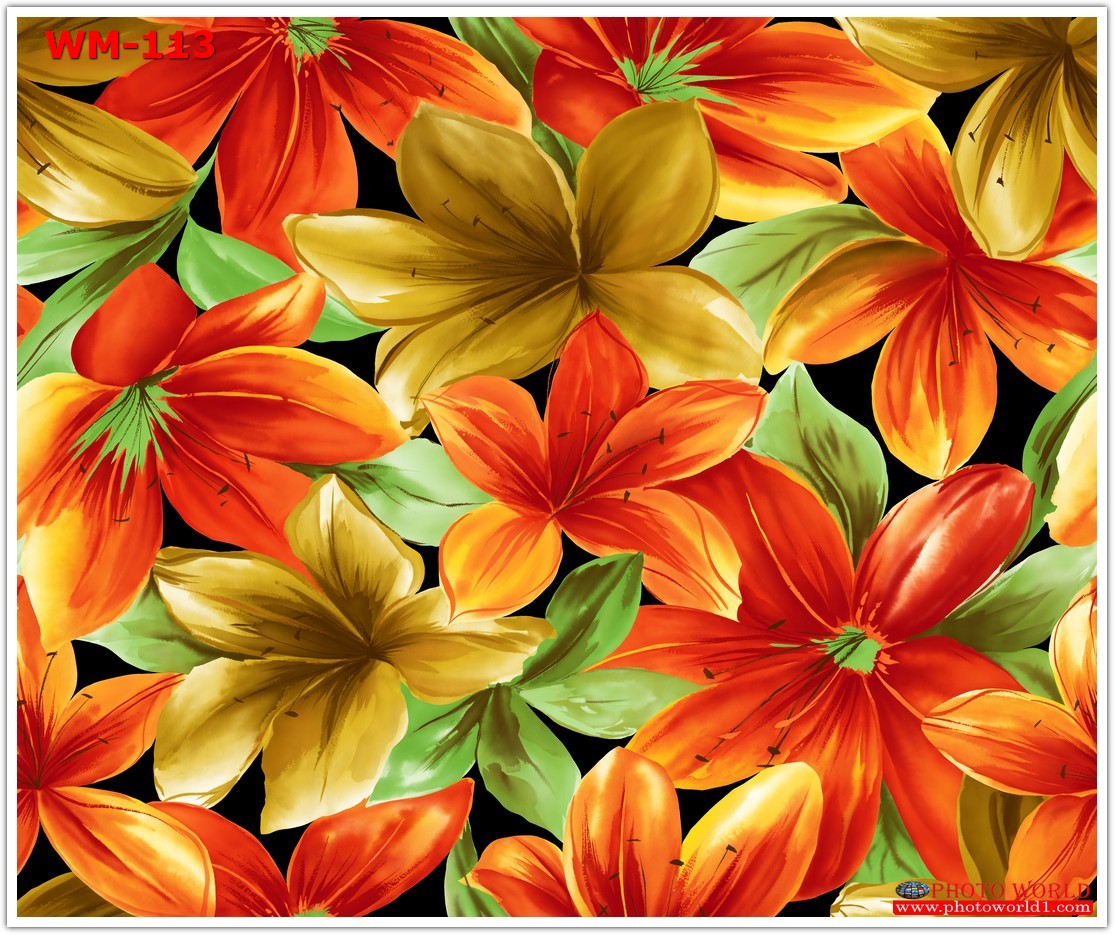
Task: Click center of lower-left olive-gold flower
Action: 365,640
